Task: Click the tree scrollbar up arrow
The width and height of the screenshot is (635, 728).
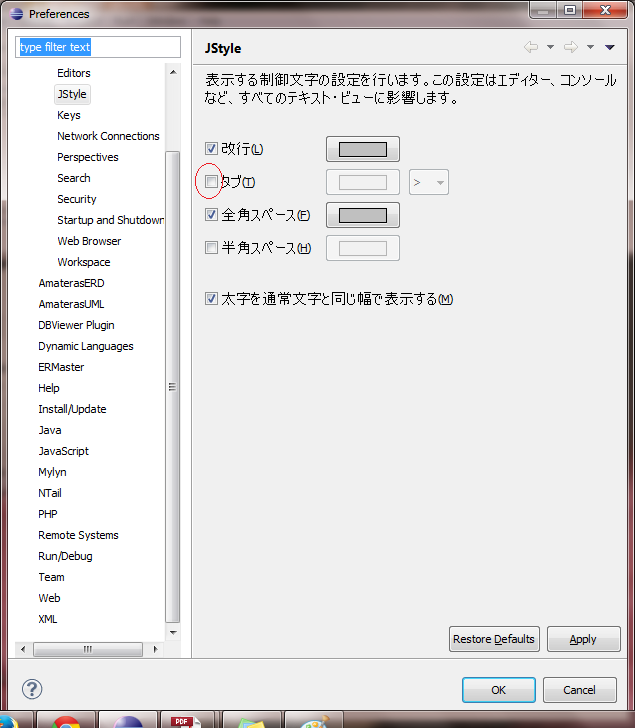Action: point(173,72)
